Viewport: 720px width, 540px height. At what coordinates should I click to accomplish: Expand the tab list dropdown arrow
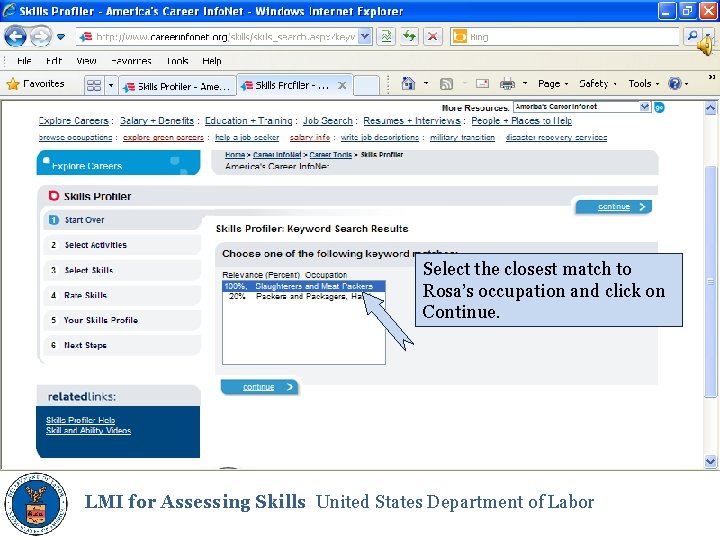111,85
